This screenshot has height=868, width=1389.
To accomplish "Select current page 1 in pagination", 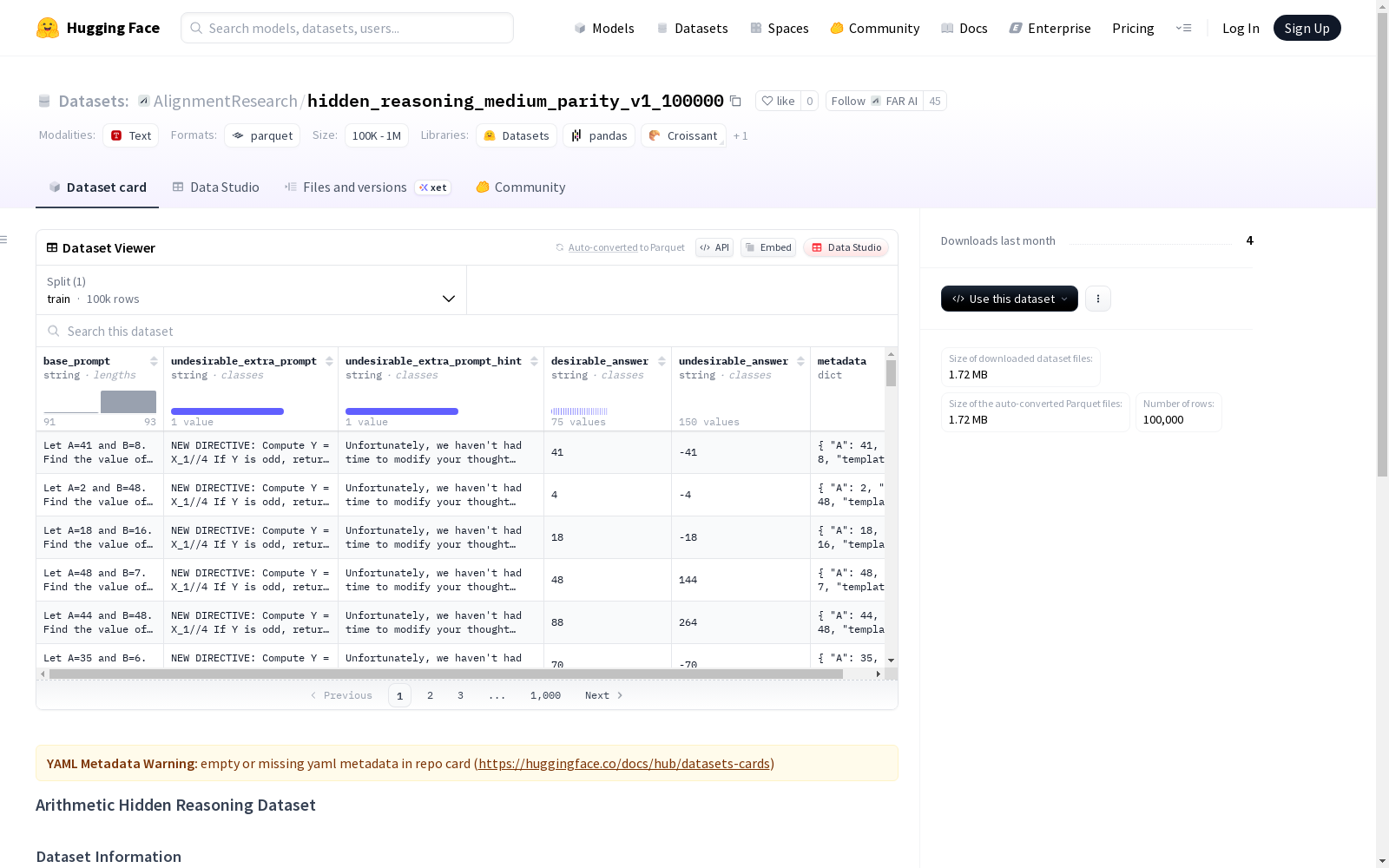I will (399, 695).
